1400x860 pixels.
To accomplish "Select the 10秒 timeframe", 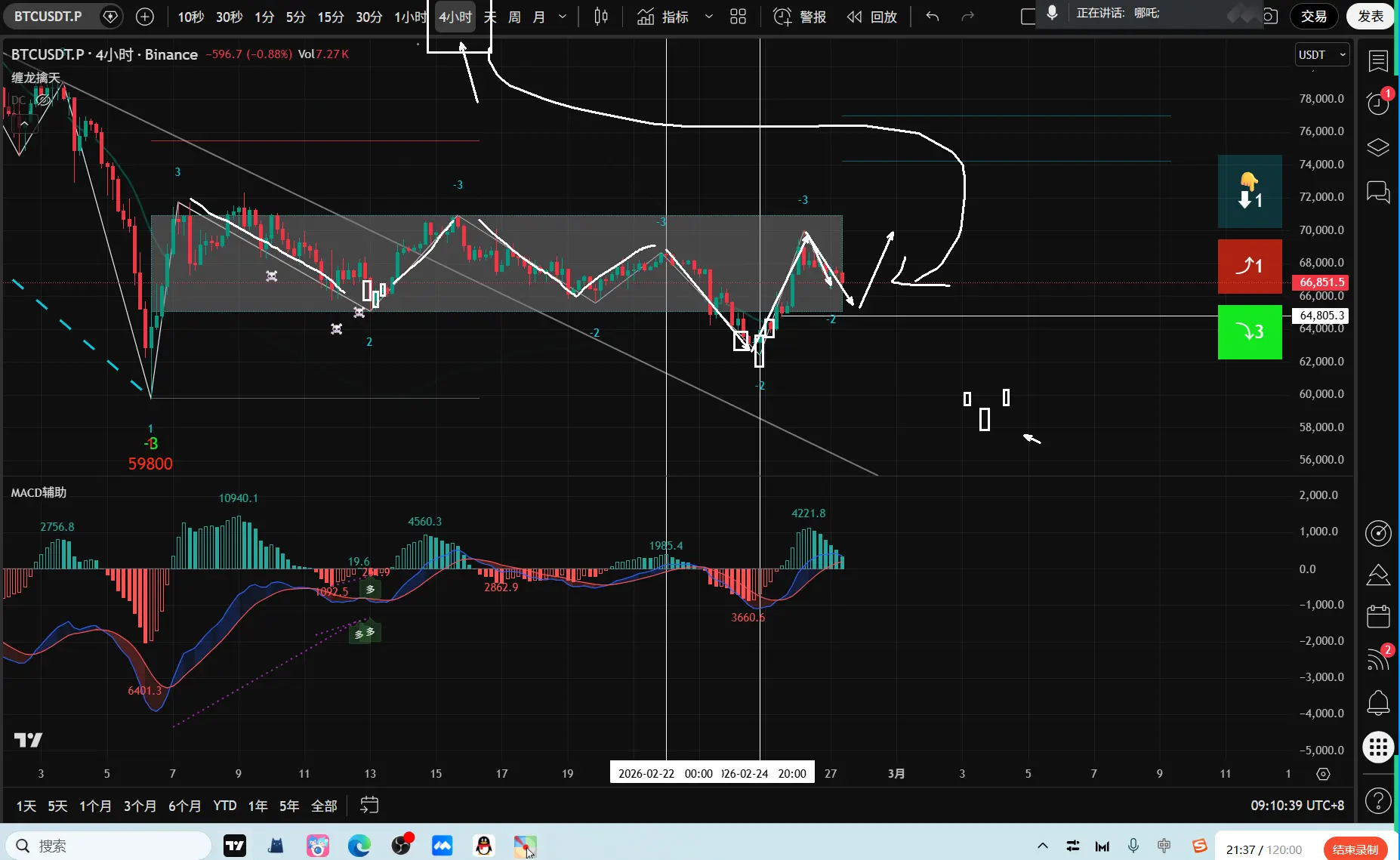I will 191,17.
